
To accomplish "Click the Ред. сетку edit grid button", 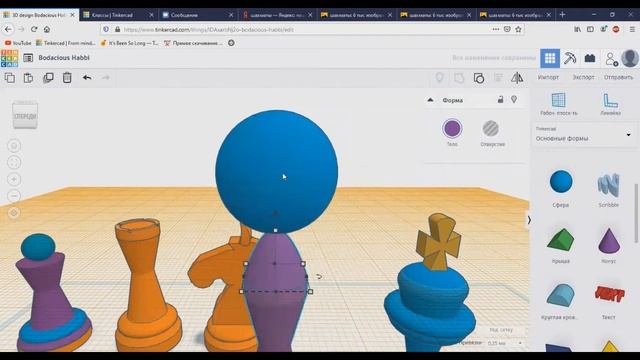I will point(501,330).
